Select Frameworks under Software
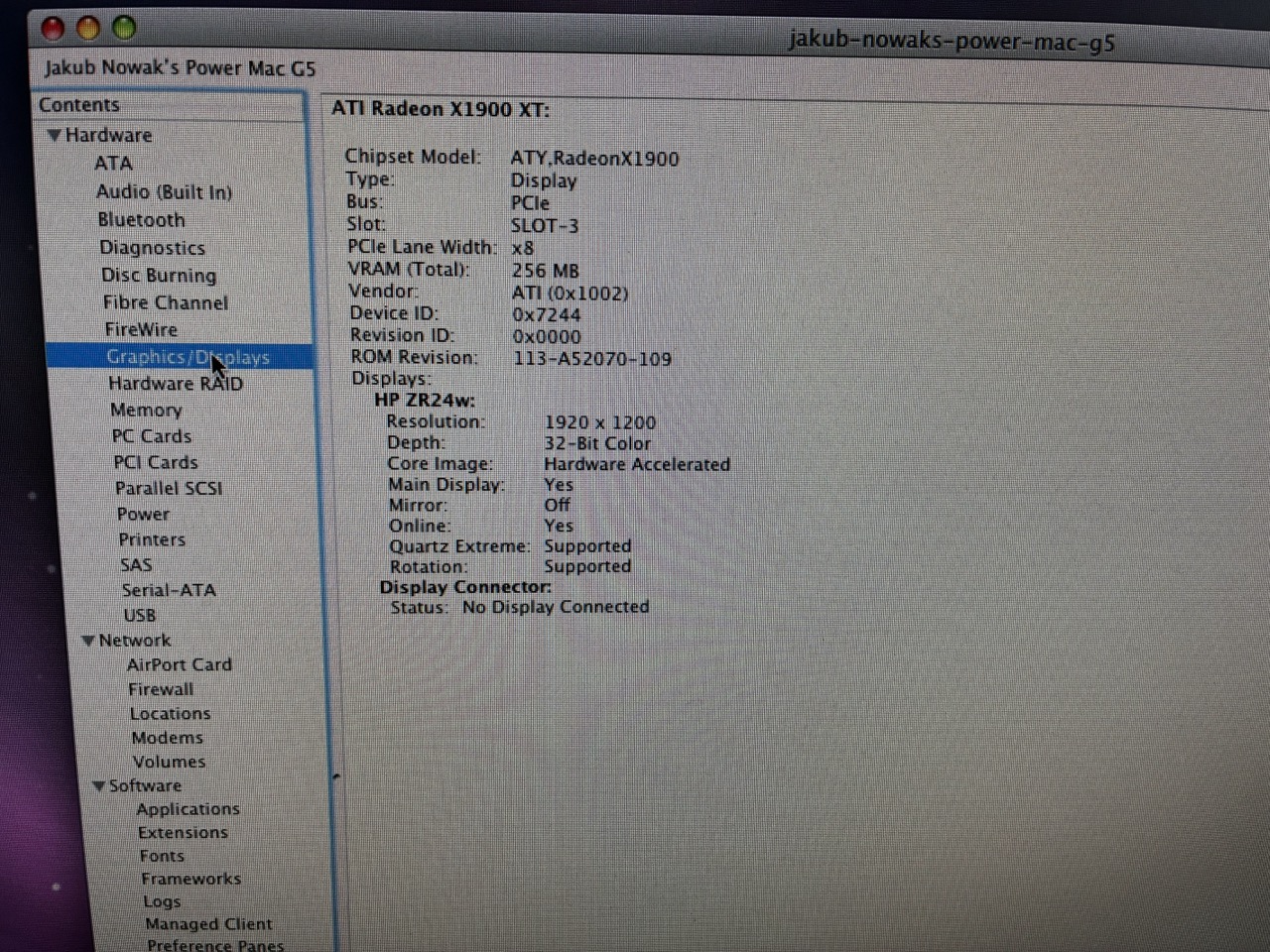The image size is (1270, 952). tap(191, 880)
